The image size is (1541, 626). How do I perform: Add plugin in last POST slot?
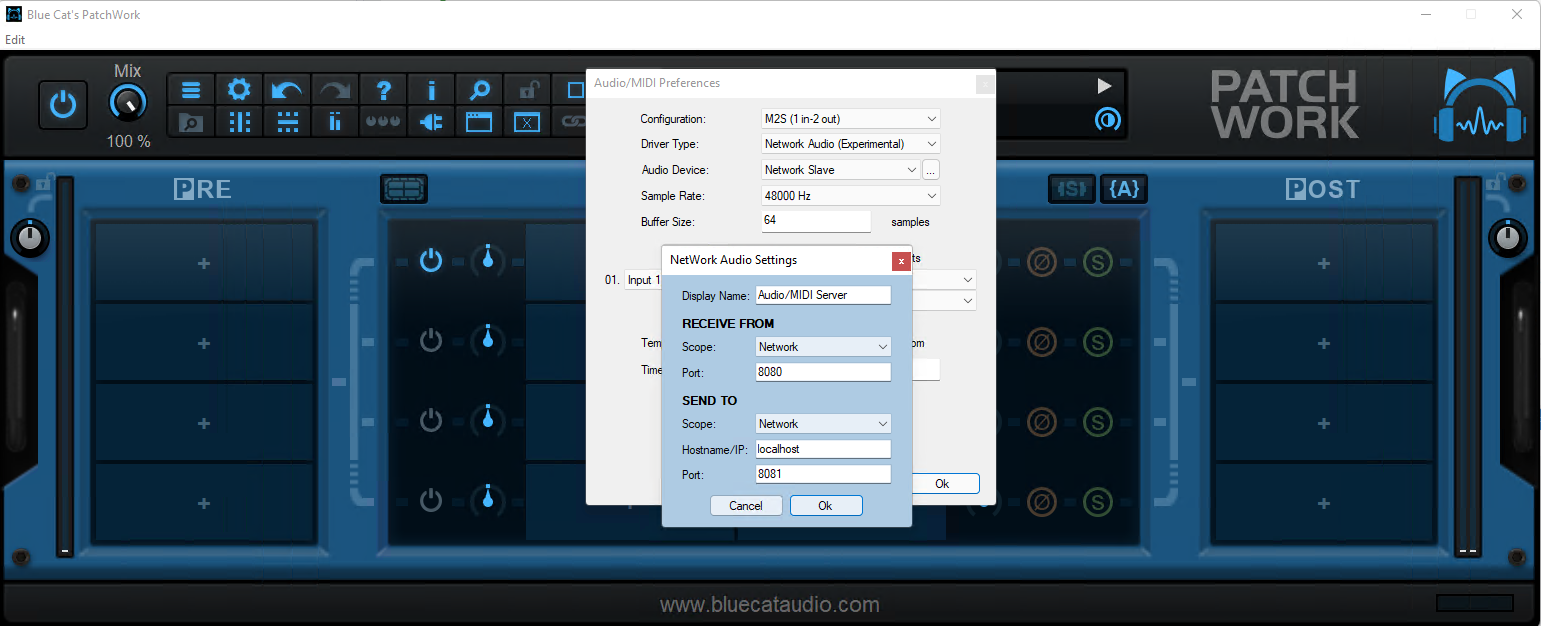pos(1323,503)
